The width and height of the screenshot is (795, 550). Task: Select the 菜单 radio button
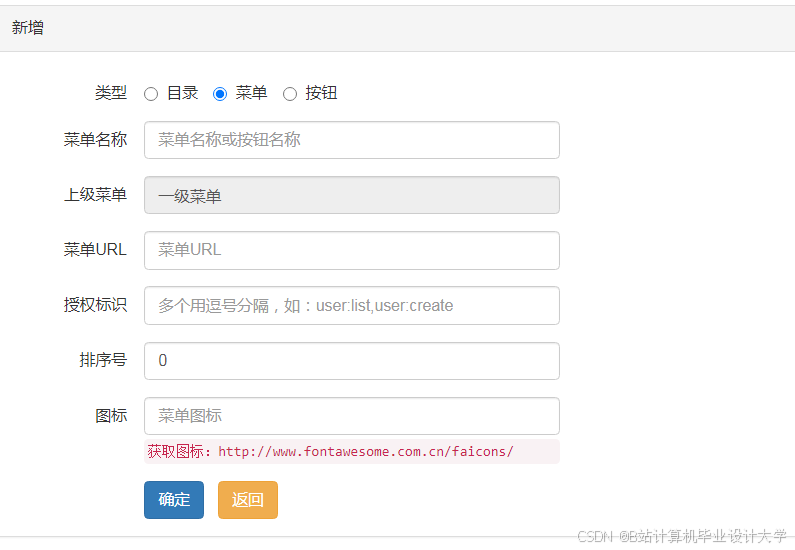coord(220,94)
